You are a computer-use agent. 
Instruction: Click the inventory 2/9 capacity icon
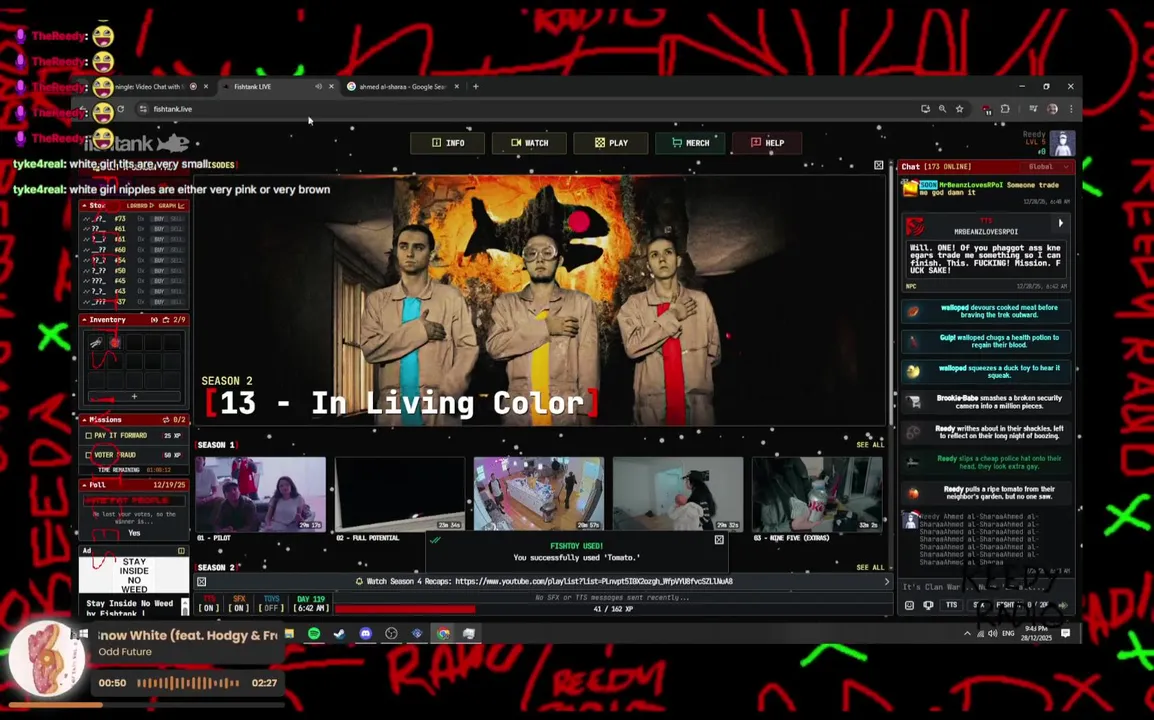pos(166,320)
